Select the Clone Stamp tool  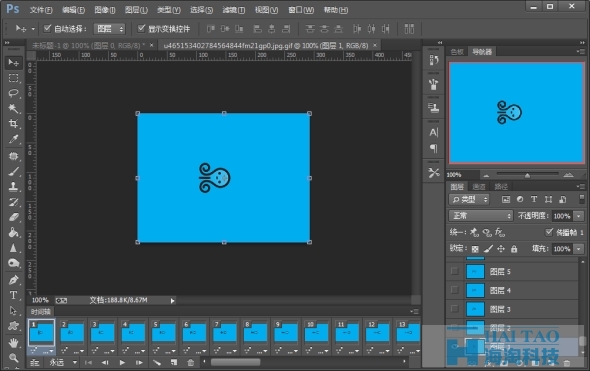tap(14, 186)
